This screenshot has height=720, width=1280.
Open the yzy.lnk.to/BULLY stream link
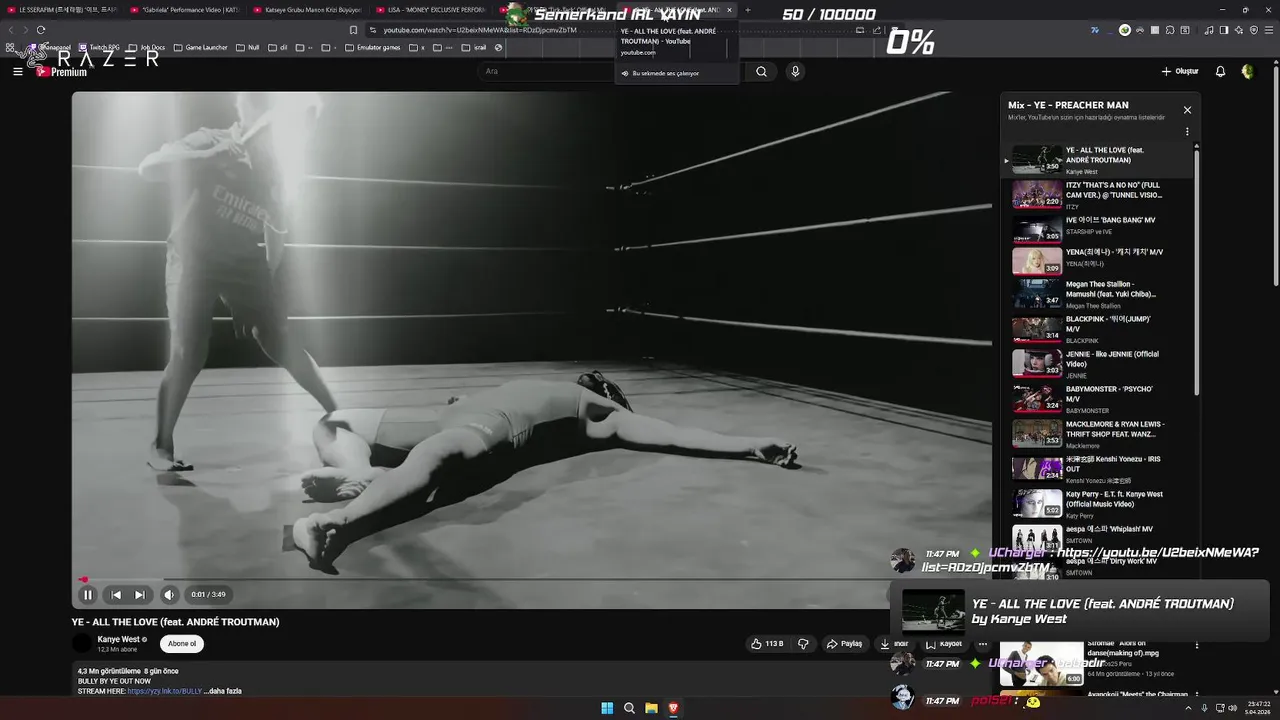pyautogui.click(x=165, y=691)
